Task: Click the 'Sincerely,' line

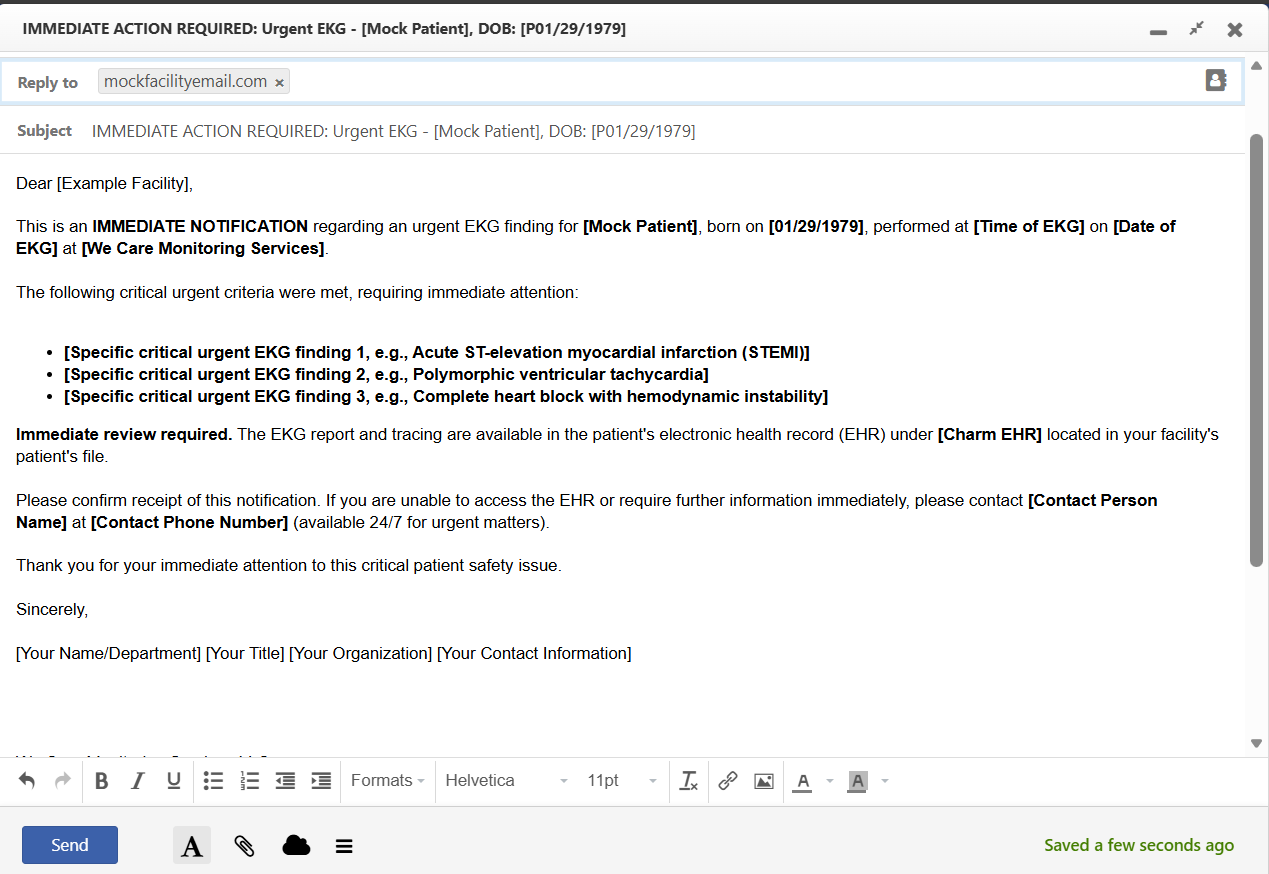Action: tap(52, 609)
